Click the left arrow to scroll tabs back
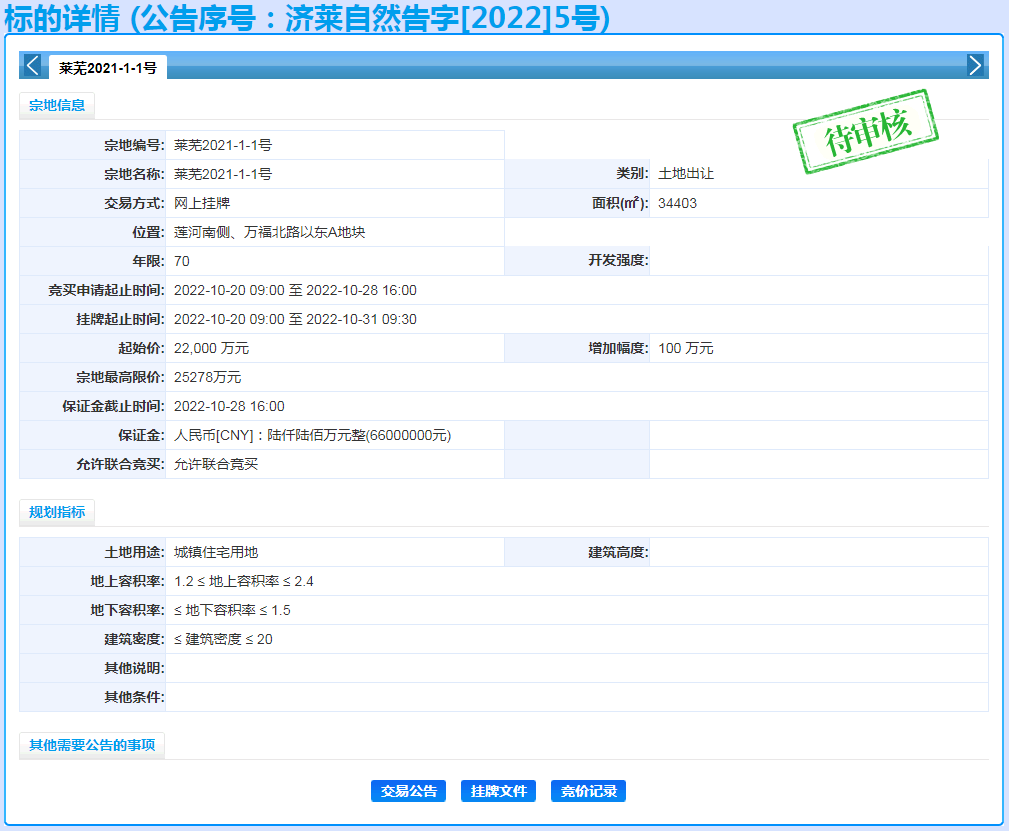 [32, 65]
